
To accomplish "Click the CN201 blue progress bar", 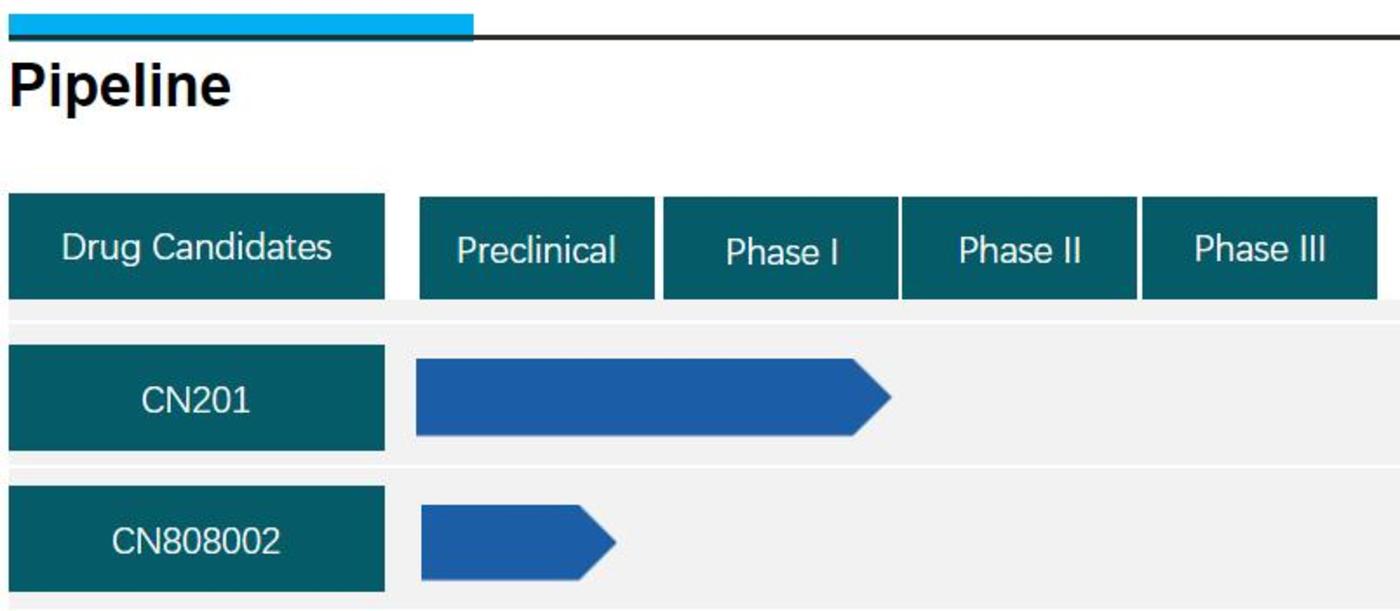I will click(635, 398).
